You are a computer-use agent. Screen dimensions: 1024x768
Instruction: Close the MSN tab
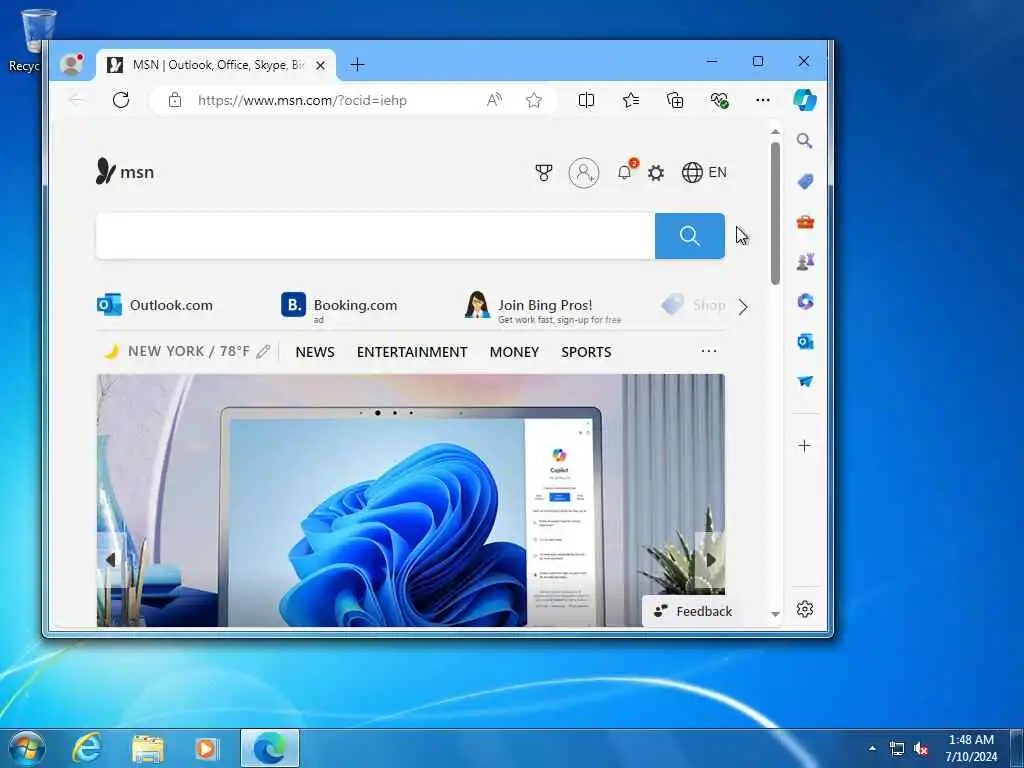[320, 65]
